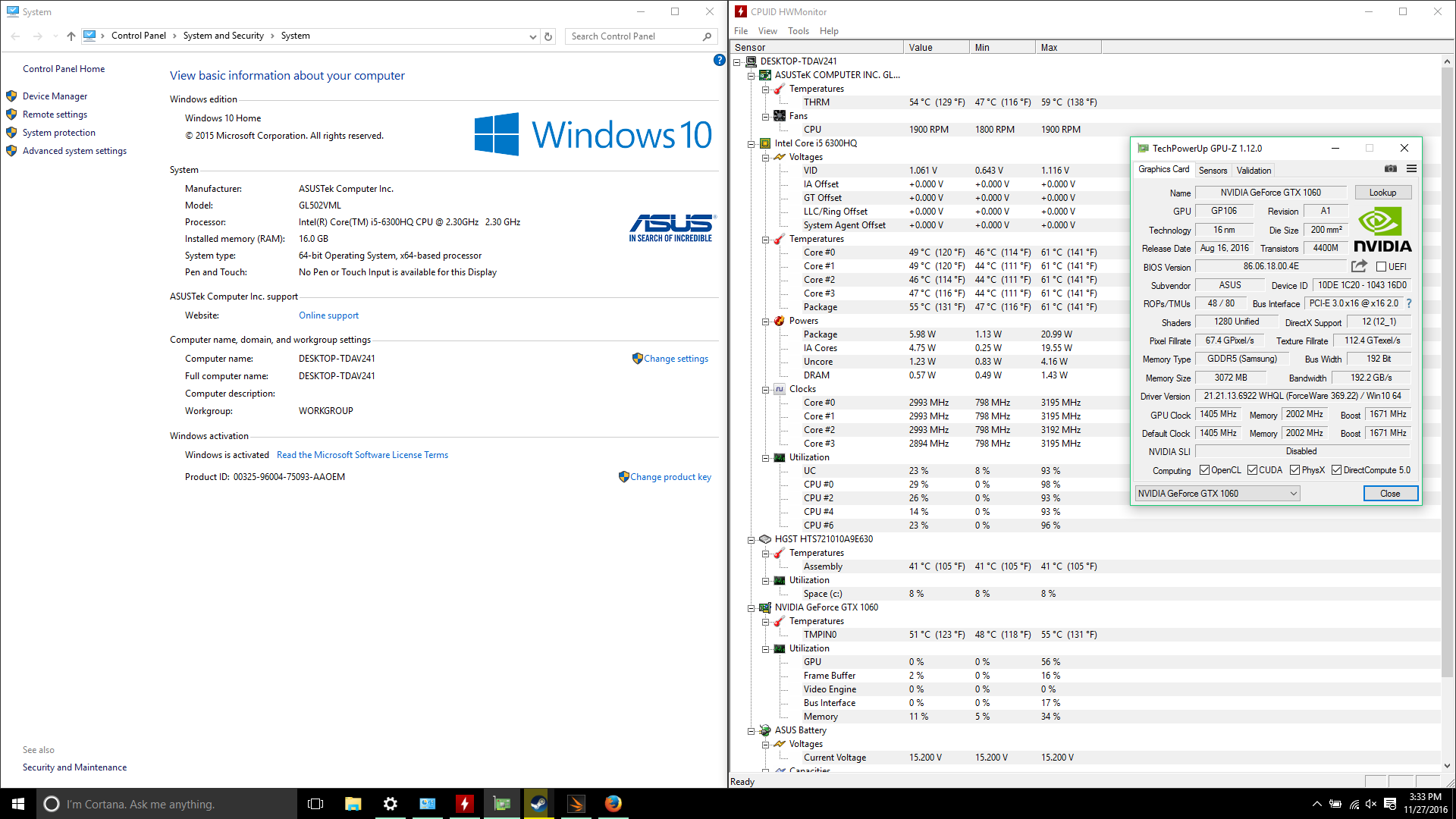Open Task View from the taskbar
Viewport: 1456px width, 819px height.
(315, 804)
